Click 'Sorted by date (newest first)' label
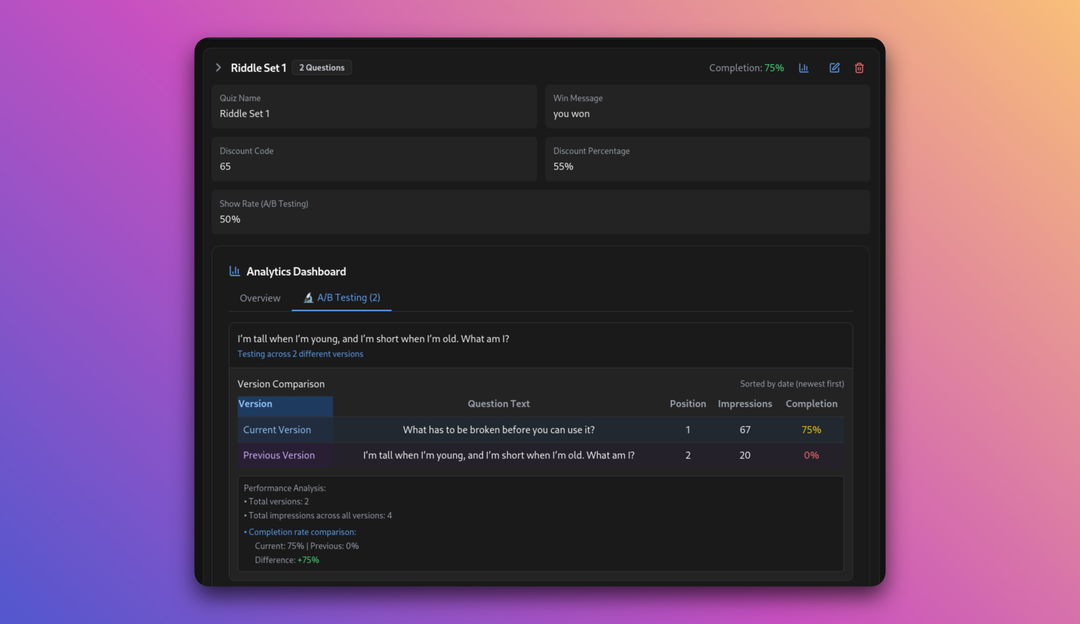 pos(791,384)
